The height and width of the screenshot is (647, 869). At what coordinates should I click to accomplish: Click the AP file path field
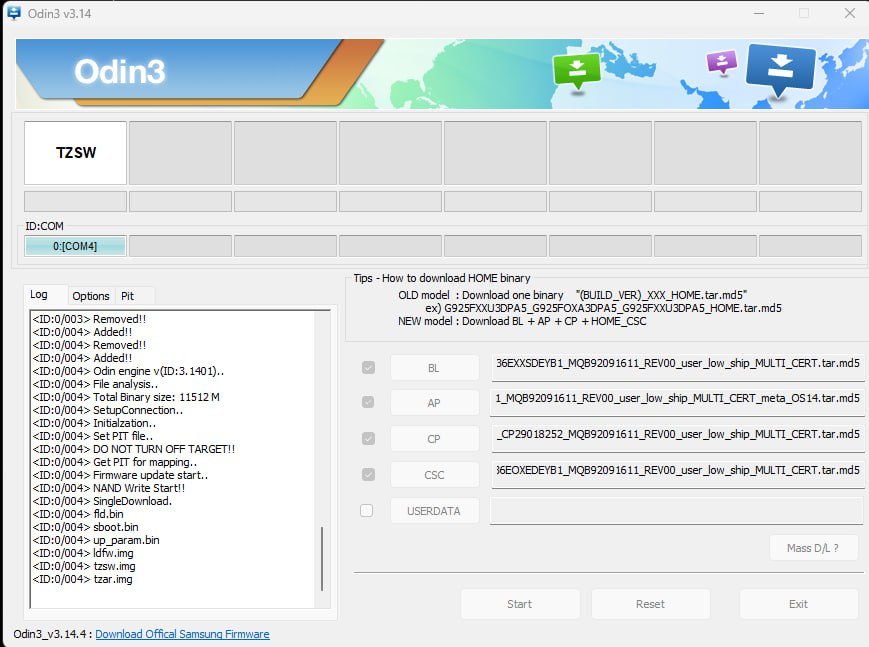pyautogui.click(x=677, y=402)
